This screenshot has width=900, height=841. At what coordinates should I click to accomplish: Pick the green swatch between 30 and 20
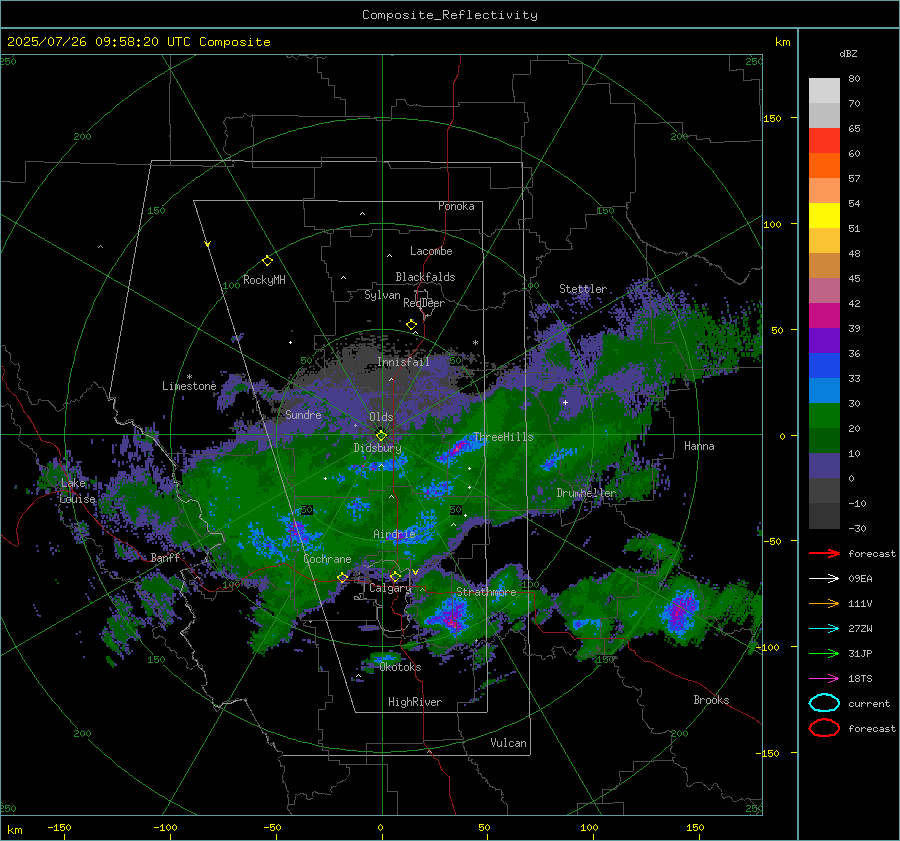pyautogui.click(x=824, y=416)
